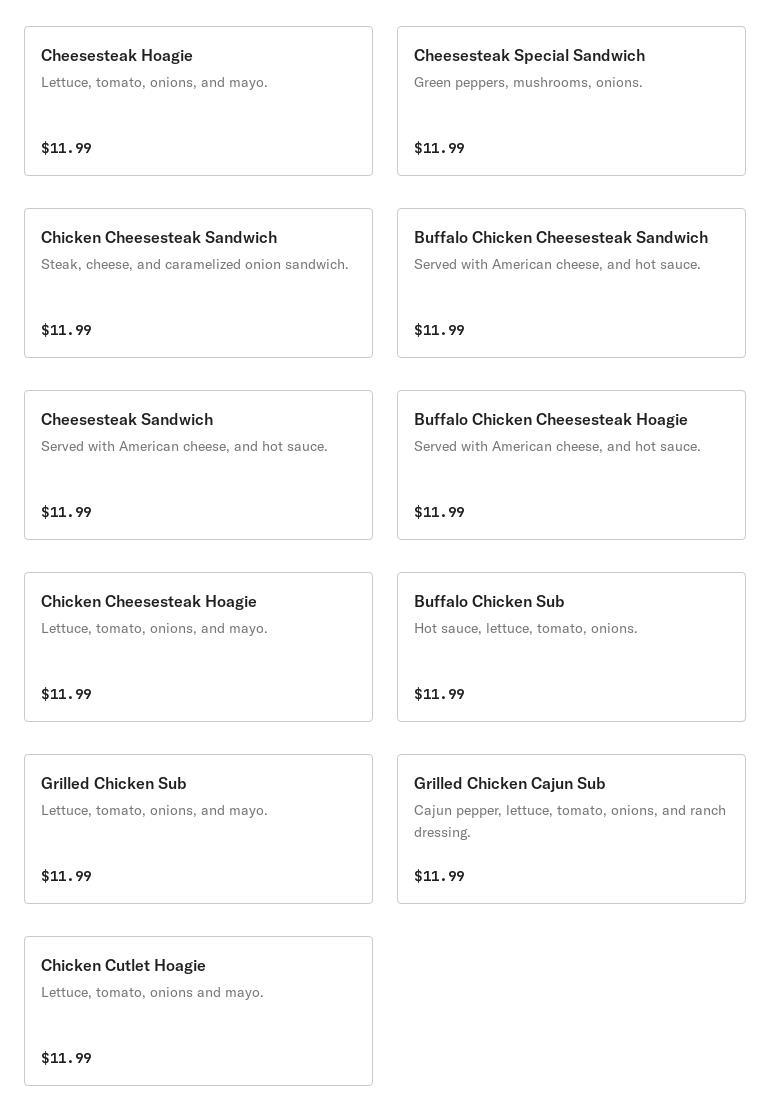The height and width of the screenshot is (1096, 770).
Task: Click the Buffalo Chicken Sub card
Action: 571,647
